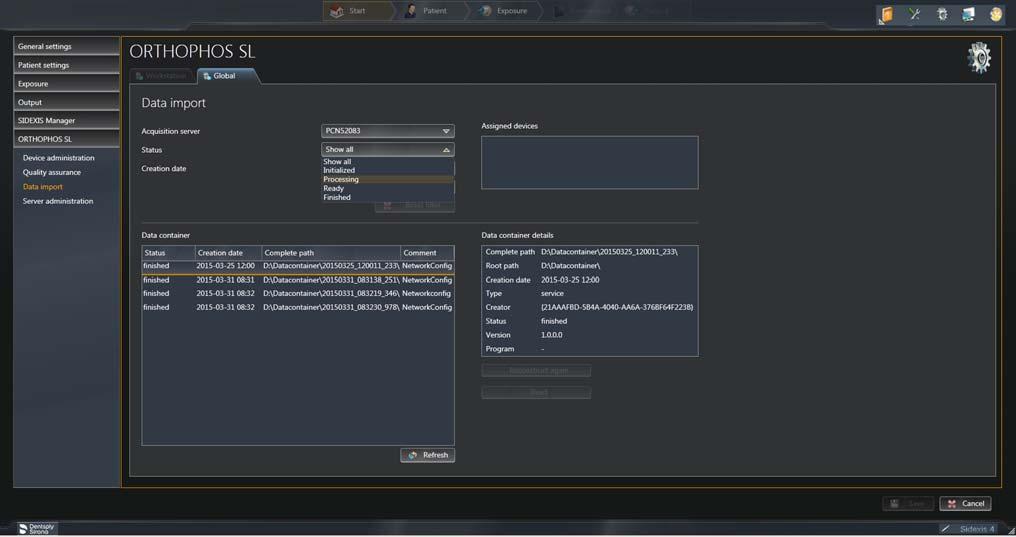This screenshot has height=537, width=1016.
Task: Select the row dated 2015-03-25 12:00
Action: 297,266
